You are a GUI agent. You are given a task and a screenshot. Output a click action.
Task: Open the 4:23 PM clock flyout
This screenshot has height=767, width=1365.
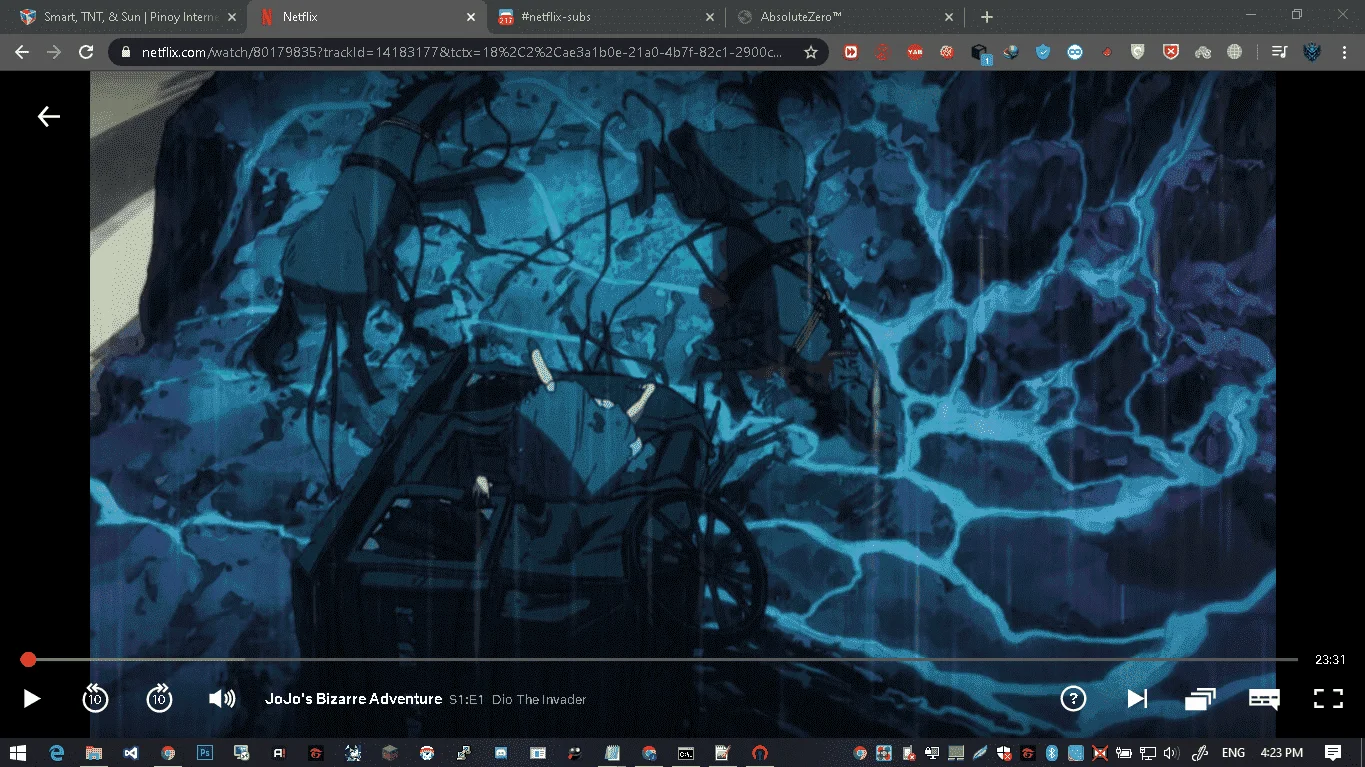coord(1282,752)
